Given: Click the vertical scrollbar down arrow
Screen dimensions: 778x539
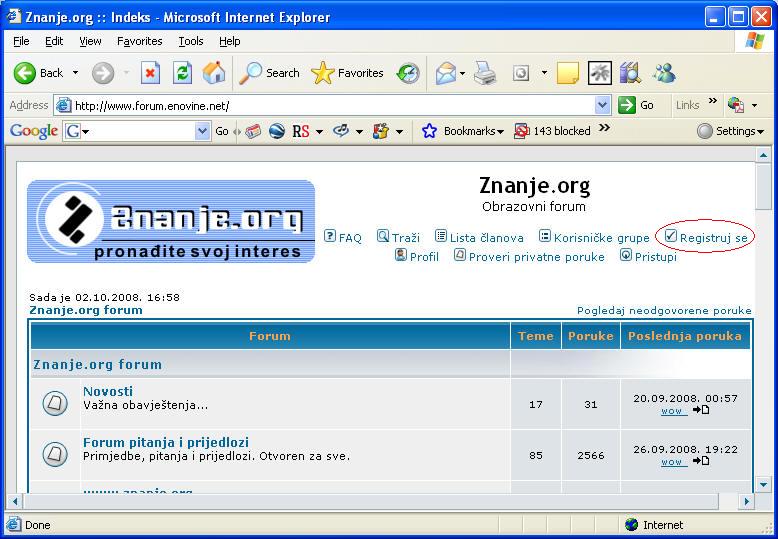Looking at the screenshot, I should tap(763, 483).
